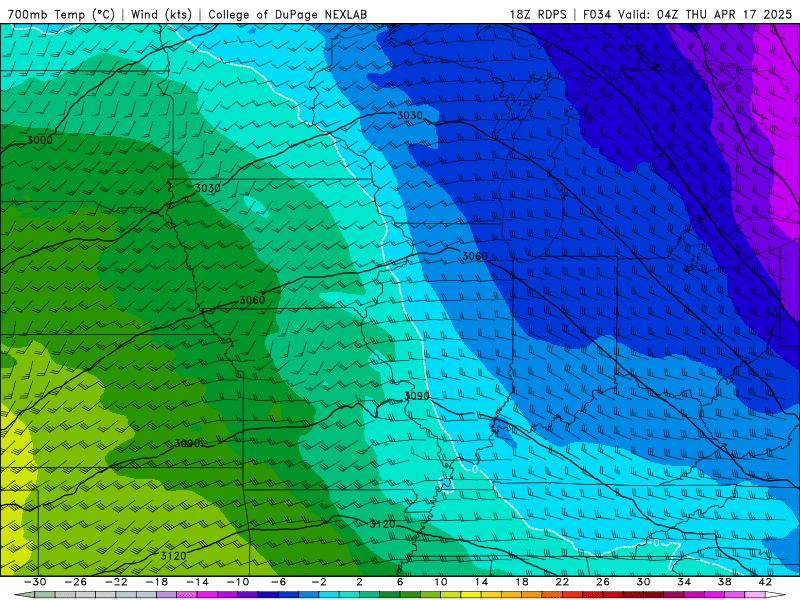
Task: Select the -10 value on the color scale
Action: (238, 582)
